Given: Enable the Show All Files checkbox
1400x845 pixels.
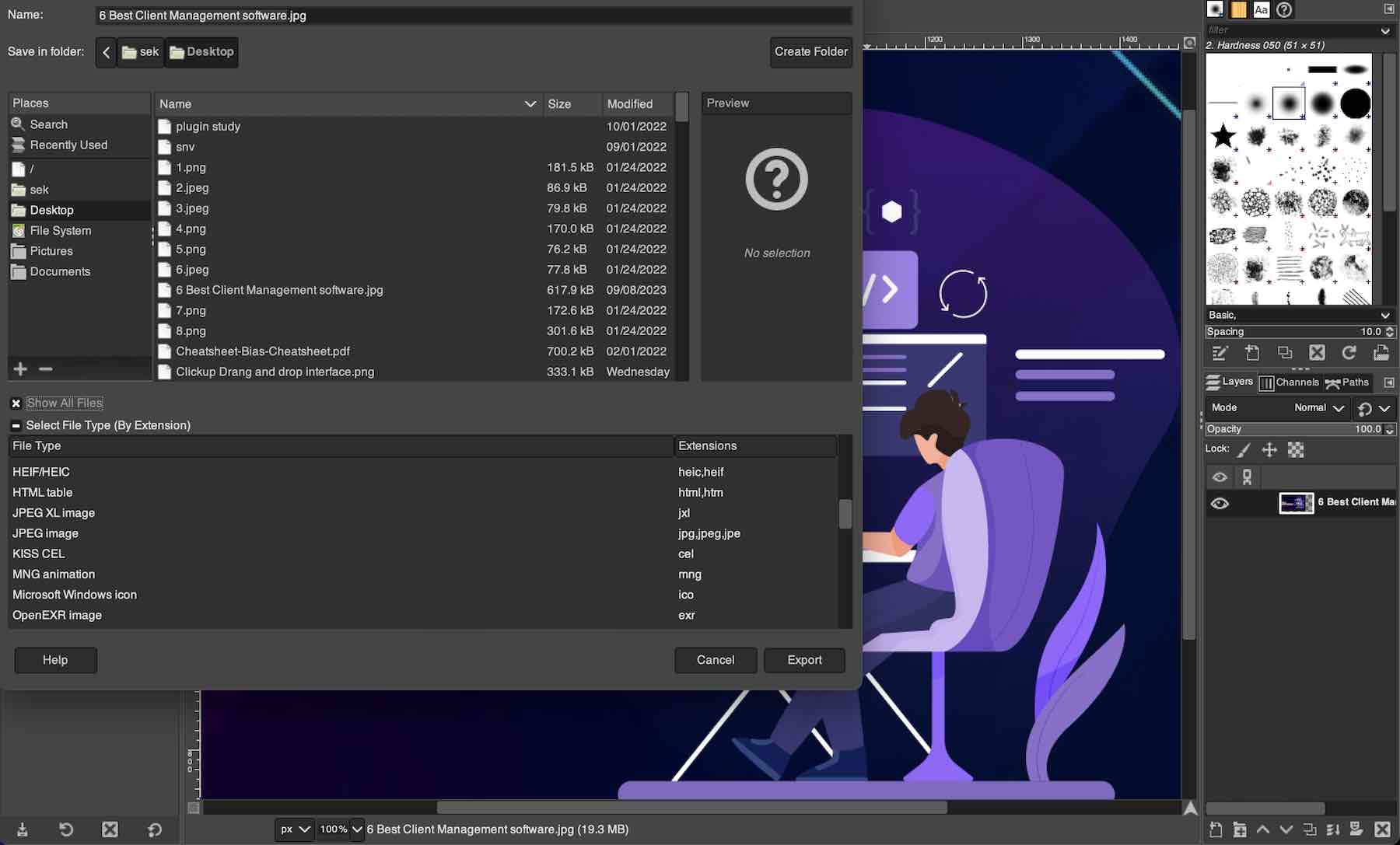Looking at the screenshot, I should [16, 403].
